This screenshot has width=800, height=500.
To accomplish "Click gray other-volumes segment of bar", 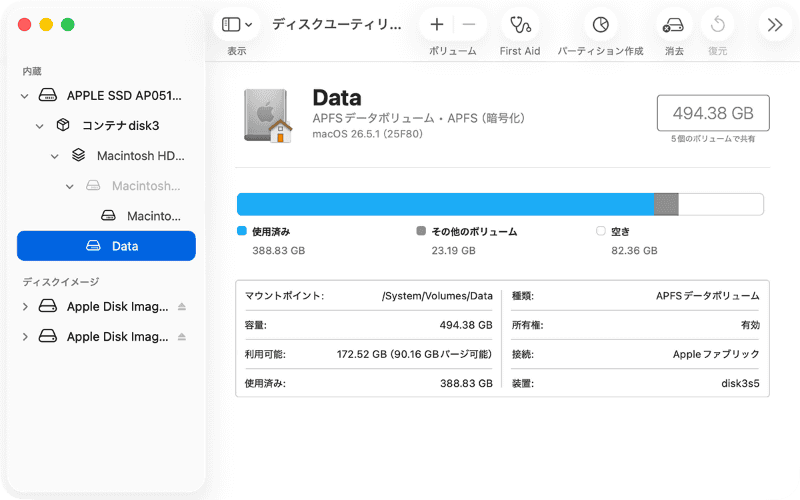I will click(x=666, y=205).
